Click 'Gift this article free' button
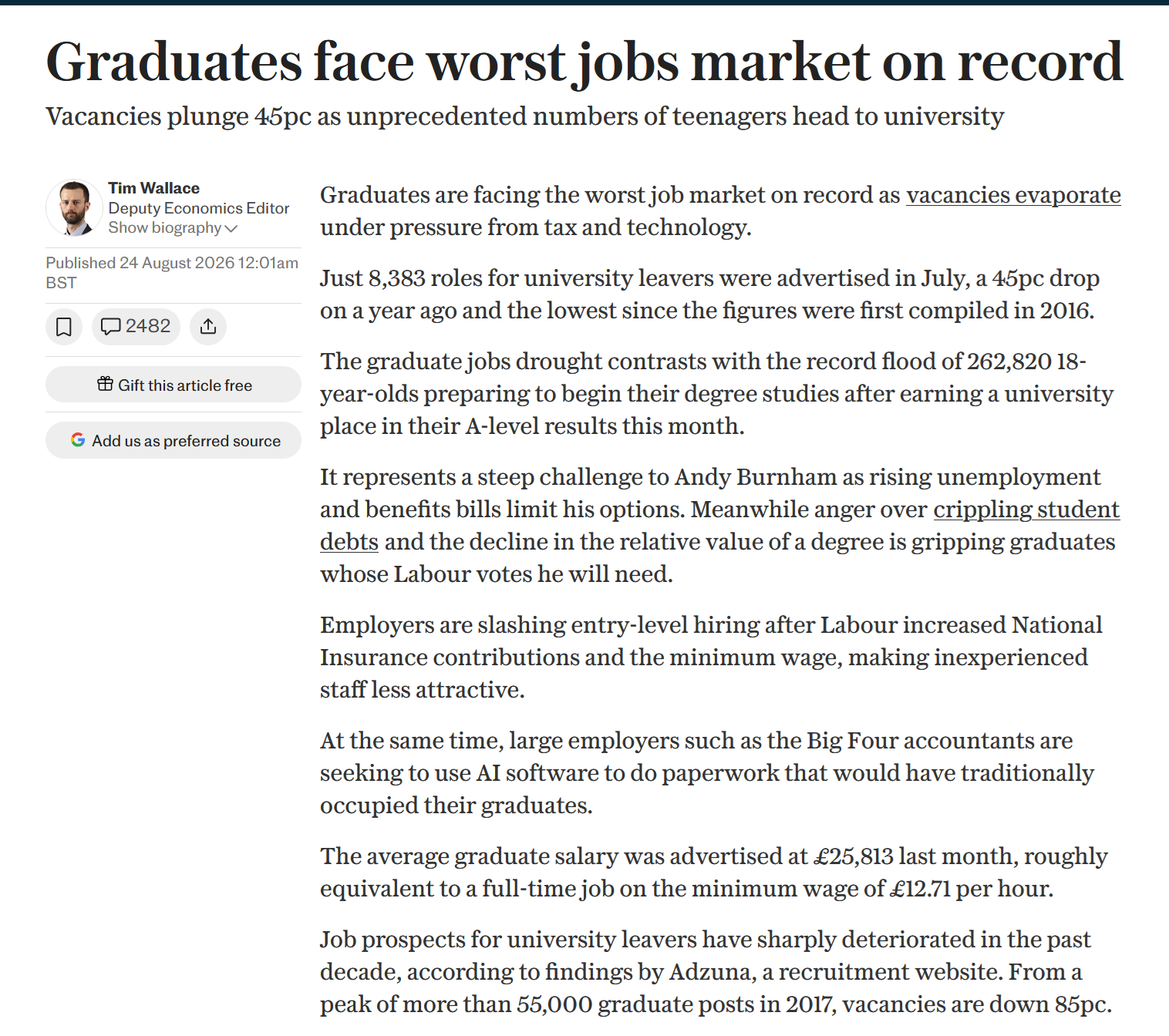The height and width of the screenshot is (1036, 1169). tap(173, 385)
